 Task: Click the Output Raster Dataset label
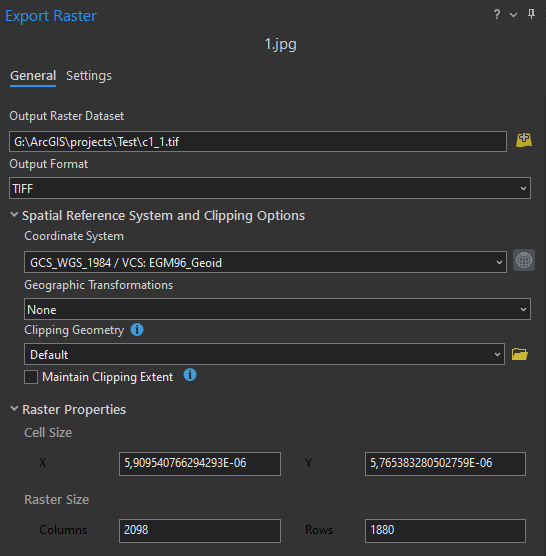tap(67, 116)
